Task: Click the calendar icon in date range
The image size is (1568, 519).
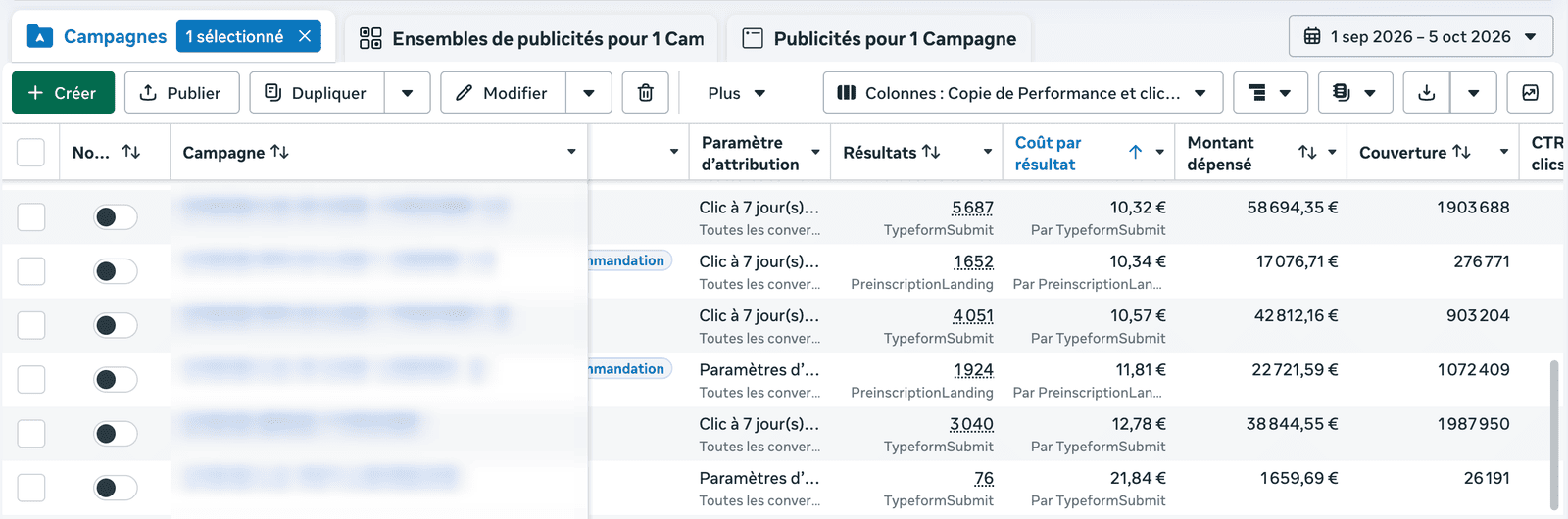Action: 1312,36
